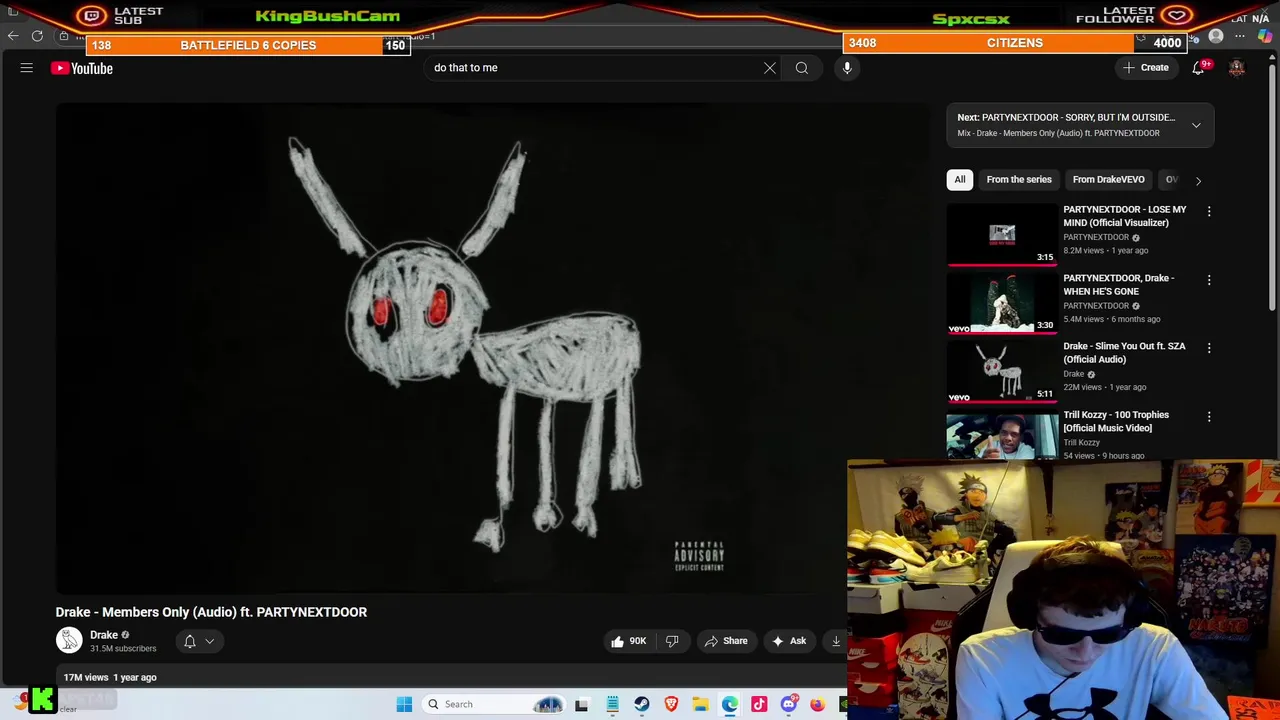The image size is (1280, 720).
Task: Open File Explorer from the taskbar
Action: 700,704
